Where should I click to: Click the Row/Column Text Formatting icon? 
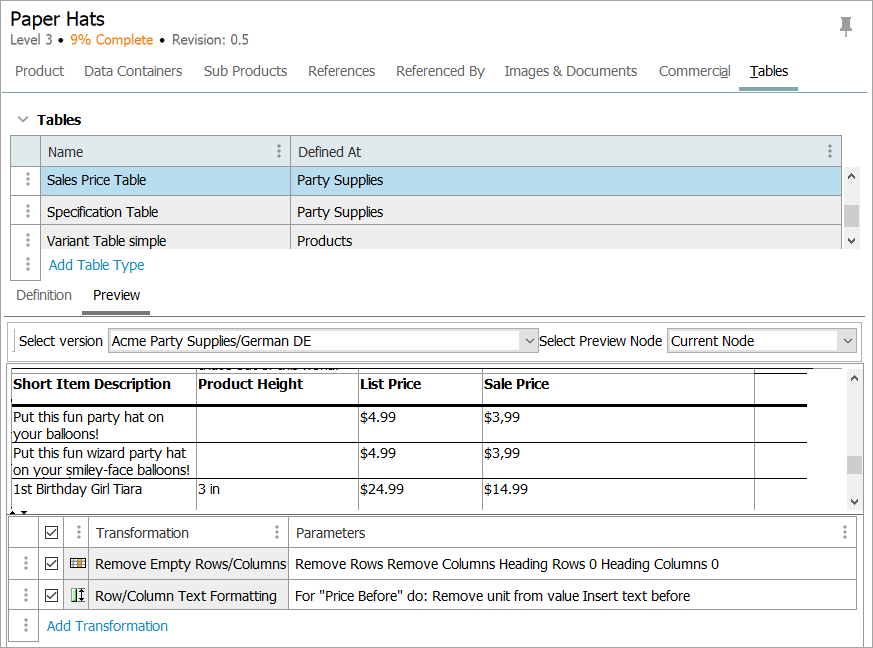click(x=78, y=595)
